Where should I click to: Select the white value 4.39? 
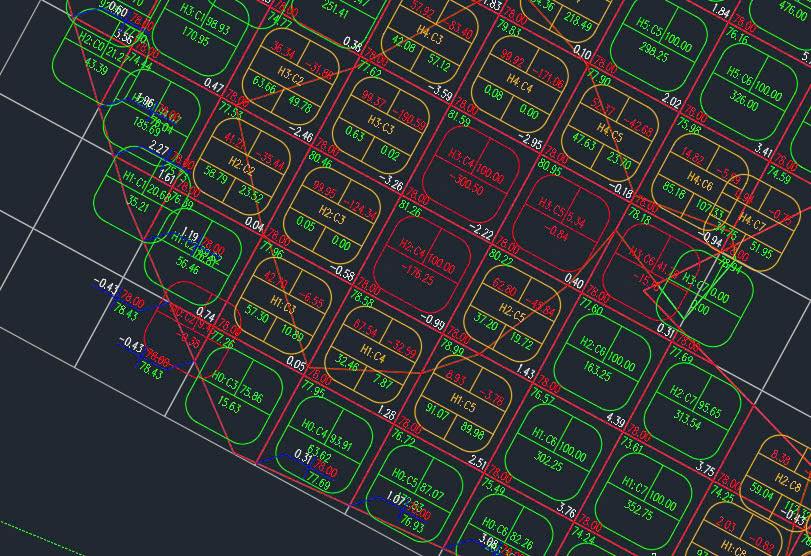tap(615, 419)
